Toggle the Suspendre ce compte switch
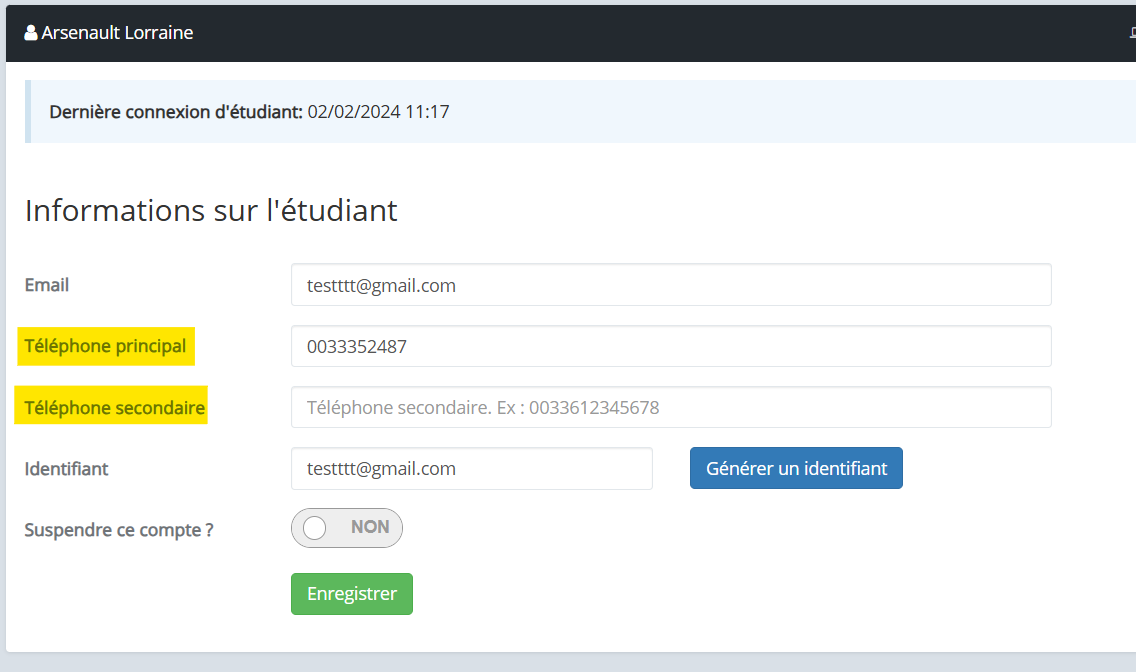Screen dimensions: 1136x672 346,528
